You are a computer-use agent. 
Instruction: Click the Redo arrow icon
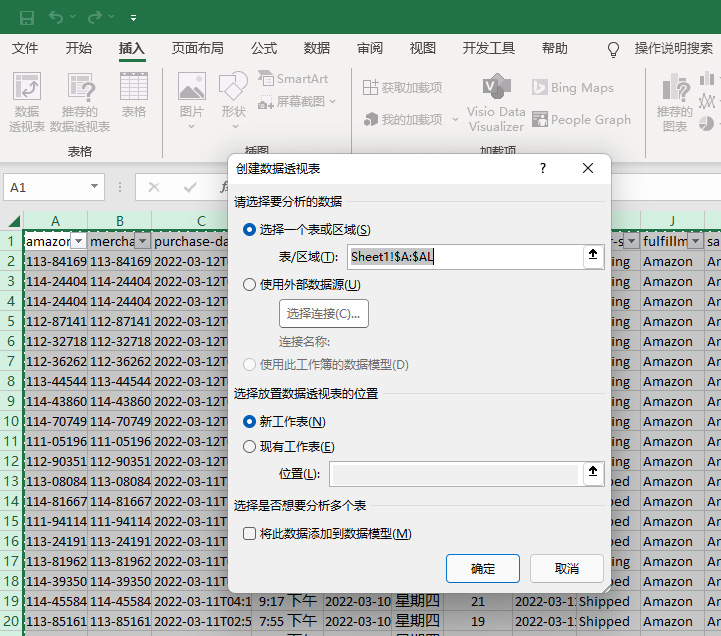[95, 17]
